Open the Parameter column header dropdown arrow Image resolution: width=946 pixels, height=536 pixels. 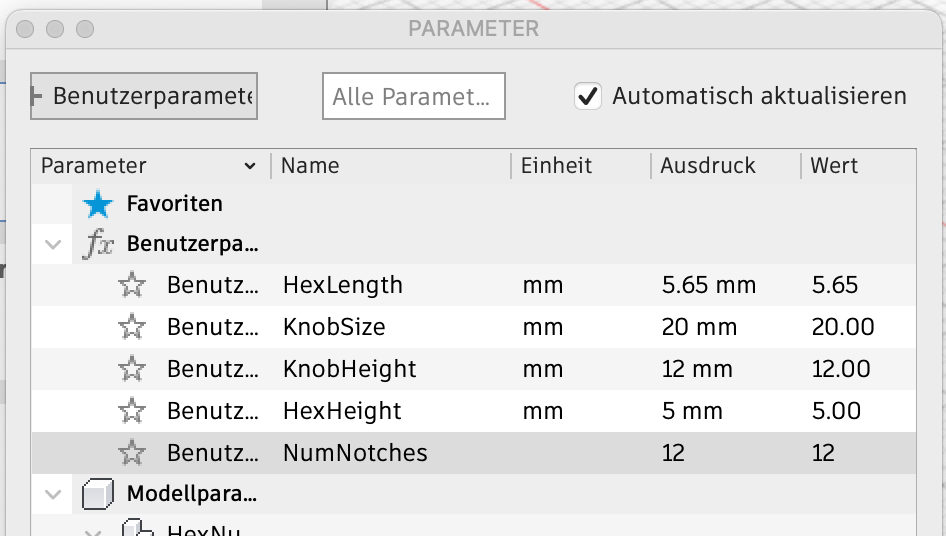pos(250,166)
